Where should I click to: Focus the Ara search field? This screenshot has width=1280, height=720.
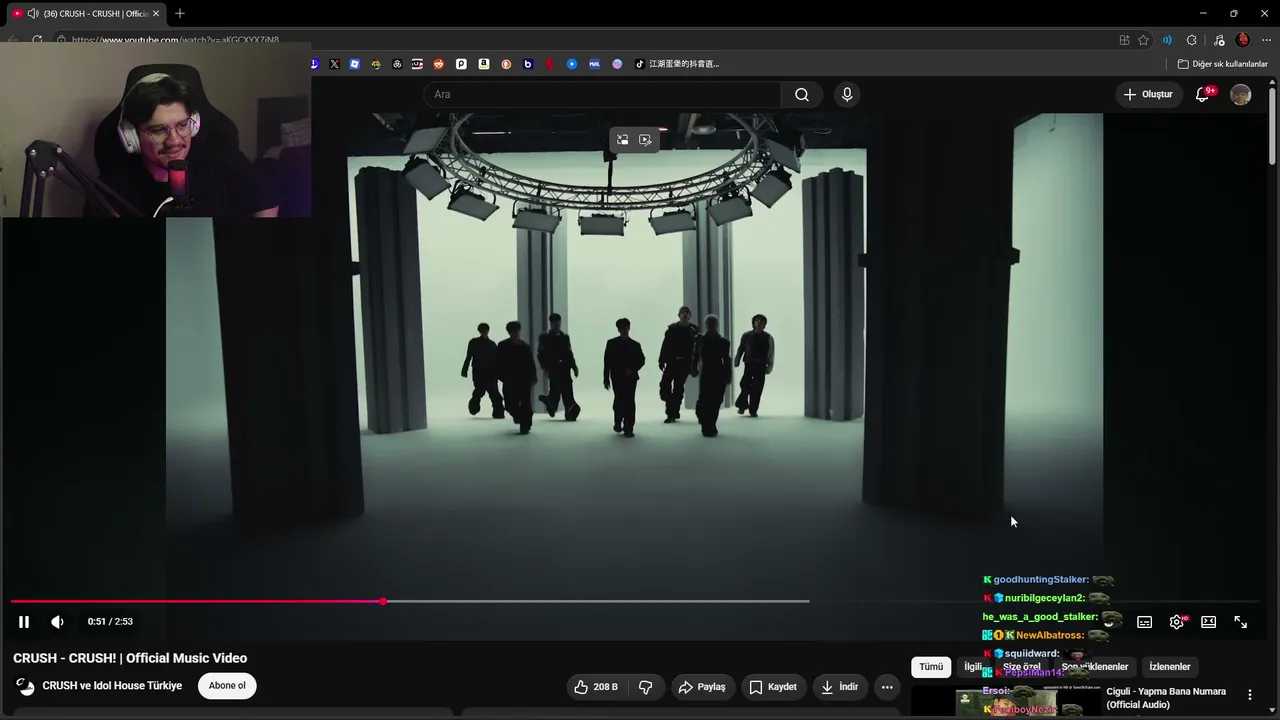[602, 95]
